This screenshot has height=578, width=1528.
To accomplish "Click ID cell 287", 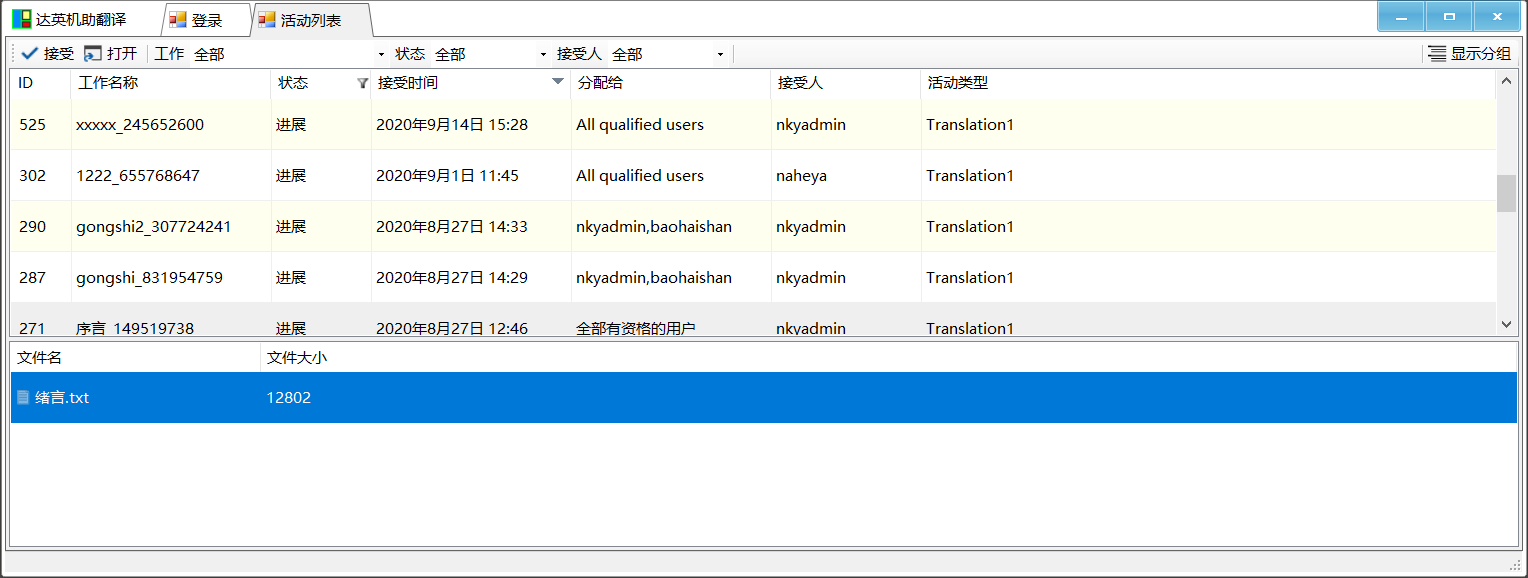I will coord(33,278).
